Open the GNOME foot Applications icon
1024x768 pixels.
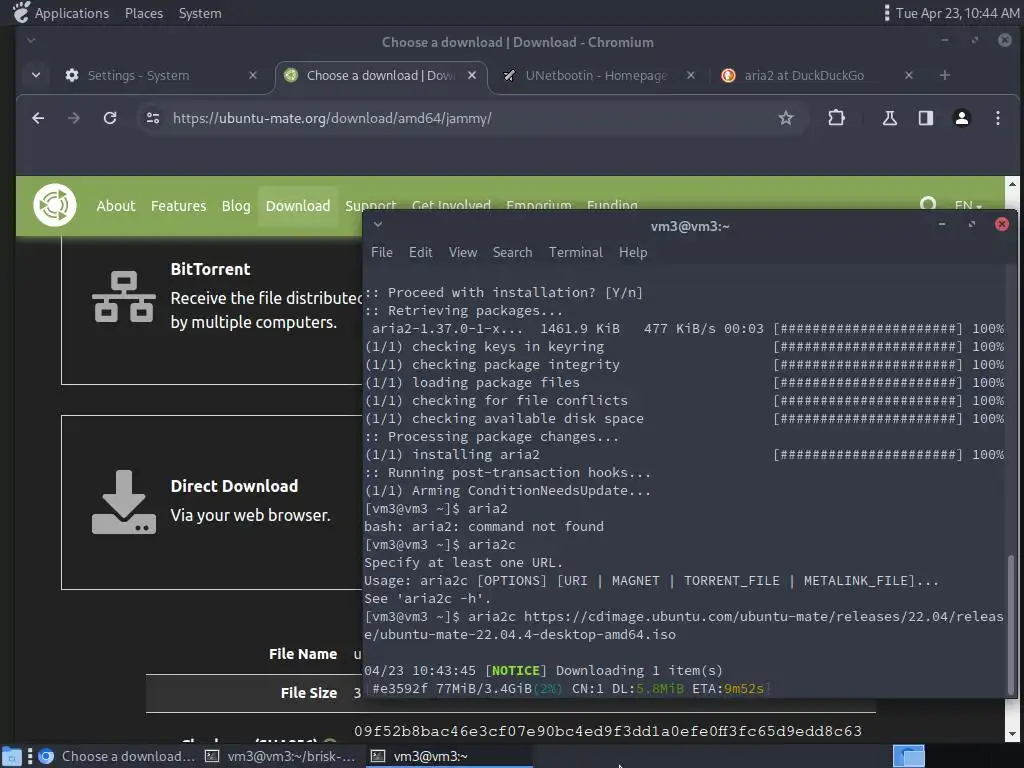coord(21,12)
